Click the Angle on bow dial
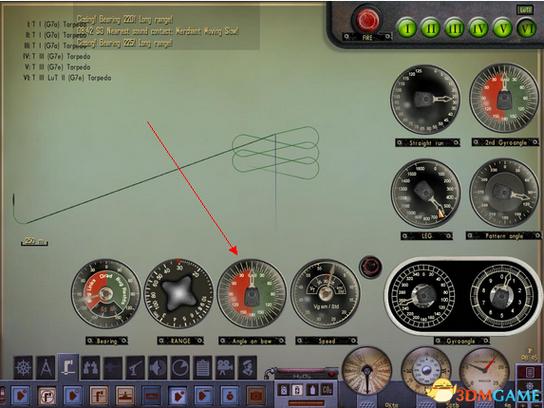 pyautogui.click(x=252, y=293)
